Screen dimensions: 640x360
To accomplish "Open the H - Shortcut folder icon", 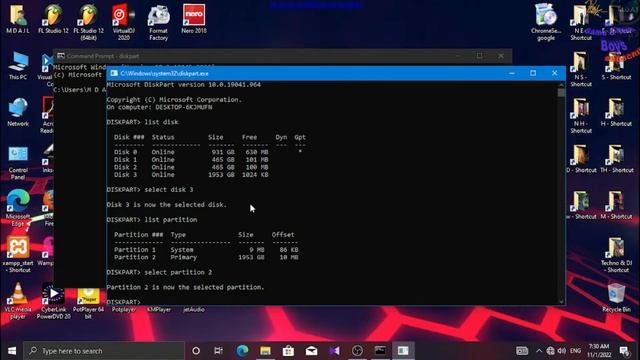I will click(x=616, y=112).
